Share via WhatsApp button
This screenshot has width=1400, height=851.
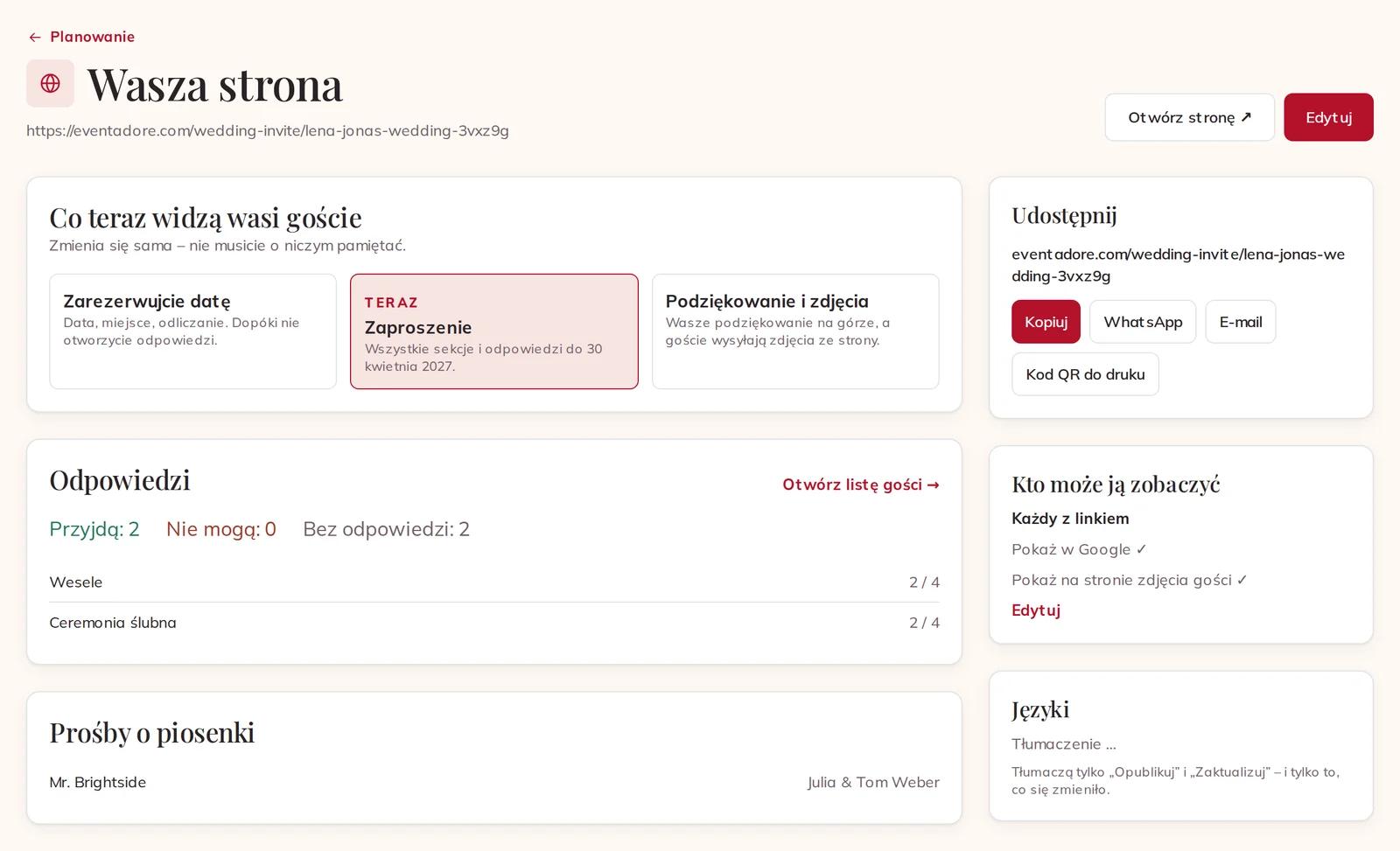pos(1143,322)
